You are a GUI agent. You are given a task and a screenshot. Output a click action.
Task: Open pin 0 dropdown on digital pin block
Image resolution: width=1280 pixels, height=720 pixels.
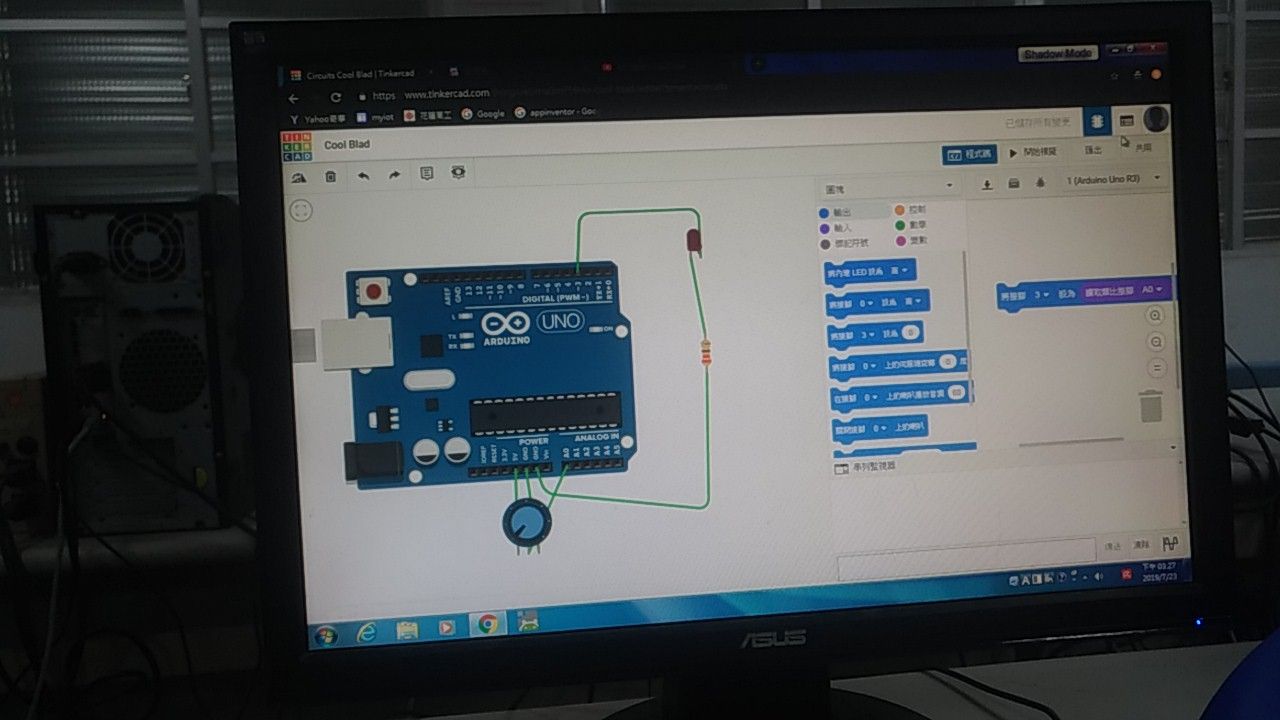[x=866, y=302]
